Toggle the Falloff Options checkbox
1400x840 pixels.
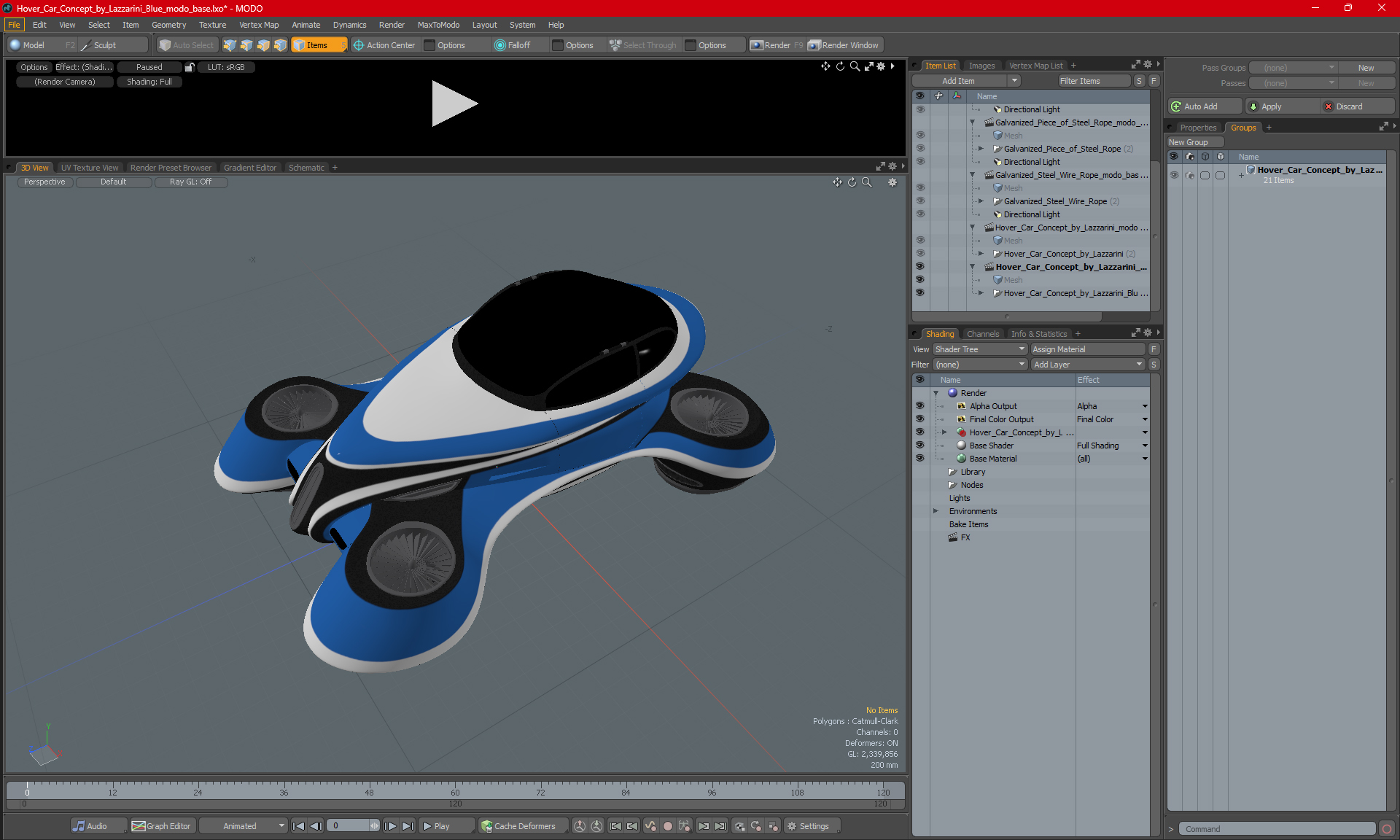(558, 45)
